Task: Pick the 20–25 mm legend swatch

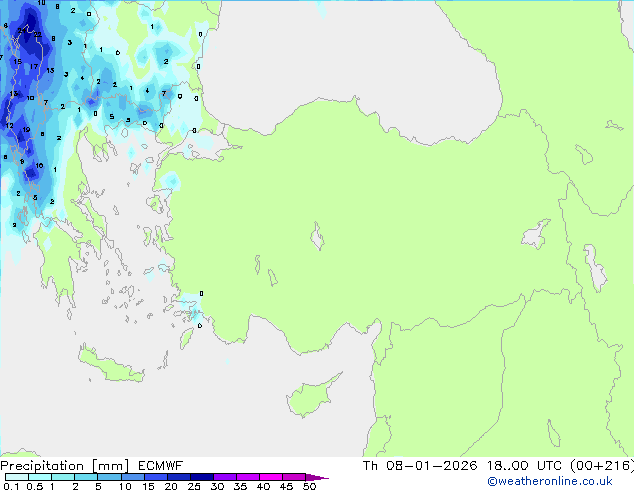Action: tap(178, 477)
